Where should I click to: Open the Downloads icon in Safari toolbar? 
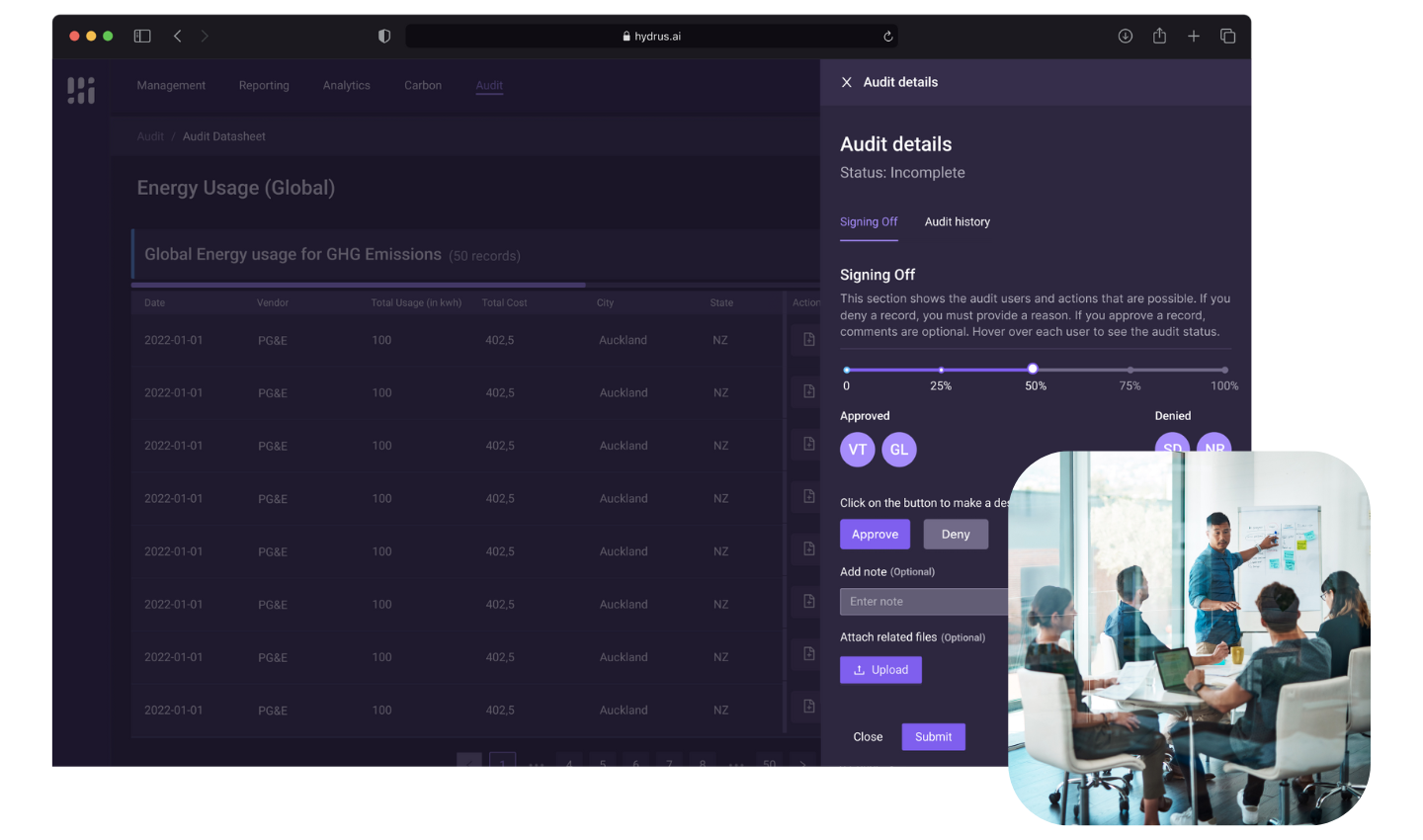(1125, 36)
